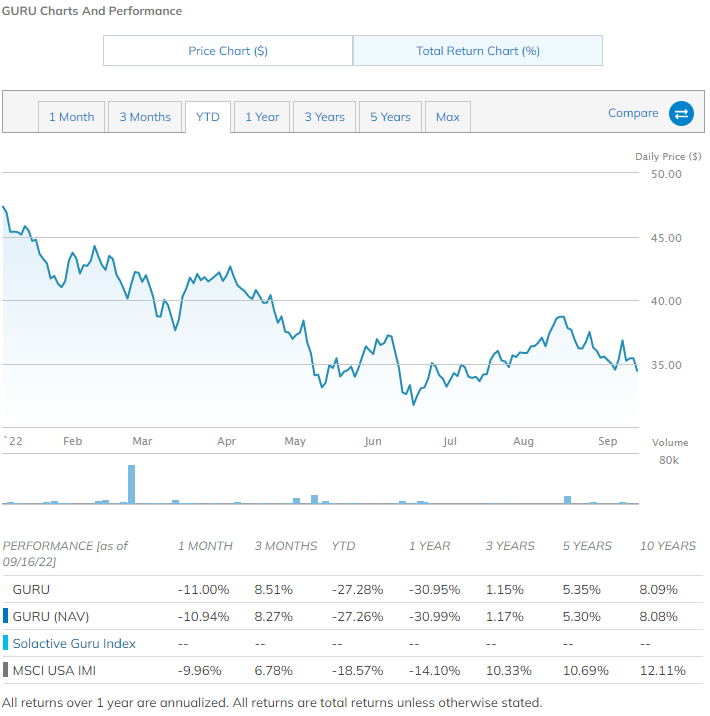Viewport: 710px width, 716px height.
Task: Click the Solactive Guru Index cyan marker
Action: coord(5,643)
